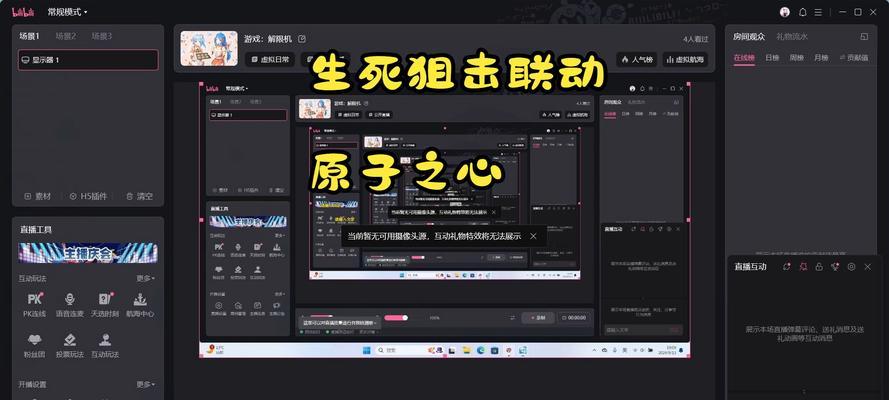Open the 人气榜 popularity ranking

637,59
